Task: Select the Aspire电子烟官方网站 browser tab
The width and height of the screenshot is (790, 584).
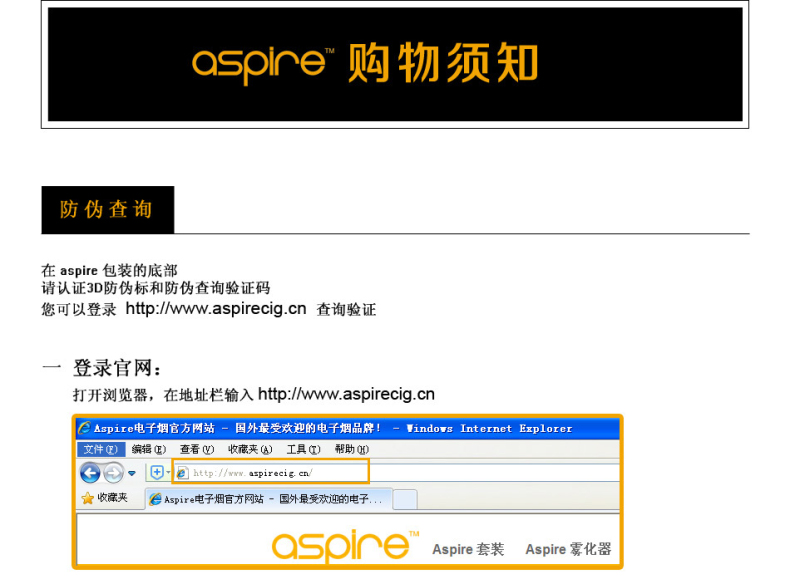Action: click(x=269, y=499)
